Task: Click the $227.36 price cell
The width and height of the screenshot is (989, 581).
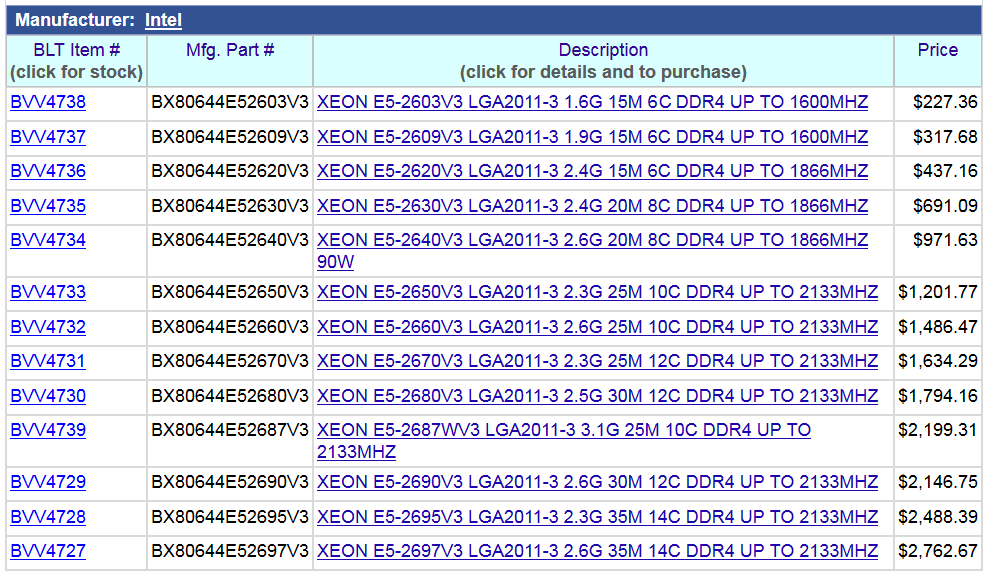Action: tap(938, 103)
